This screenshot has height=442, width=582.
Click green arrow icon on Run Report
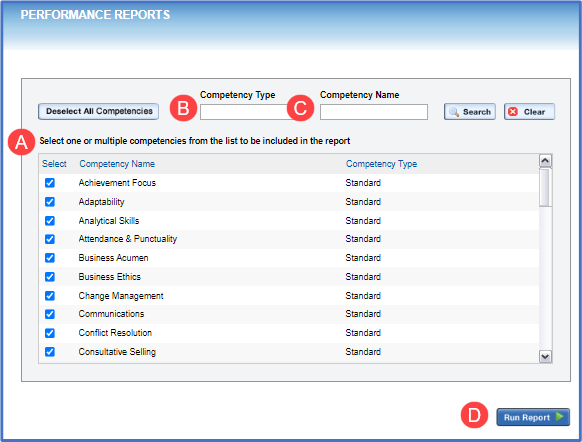[x=559, y=417]
